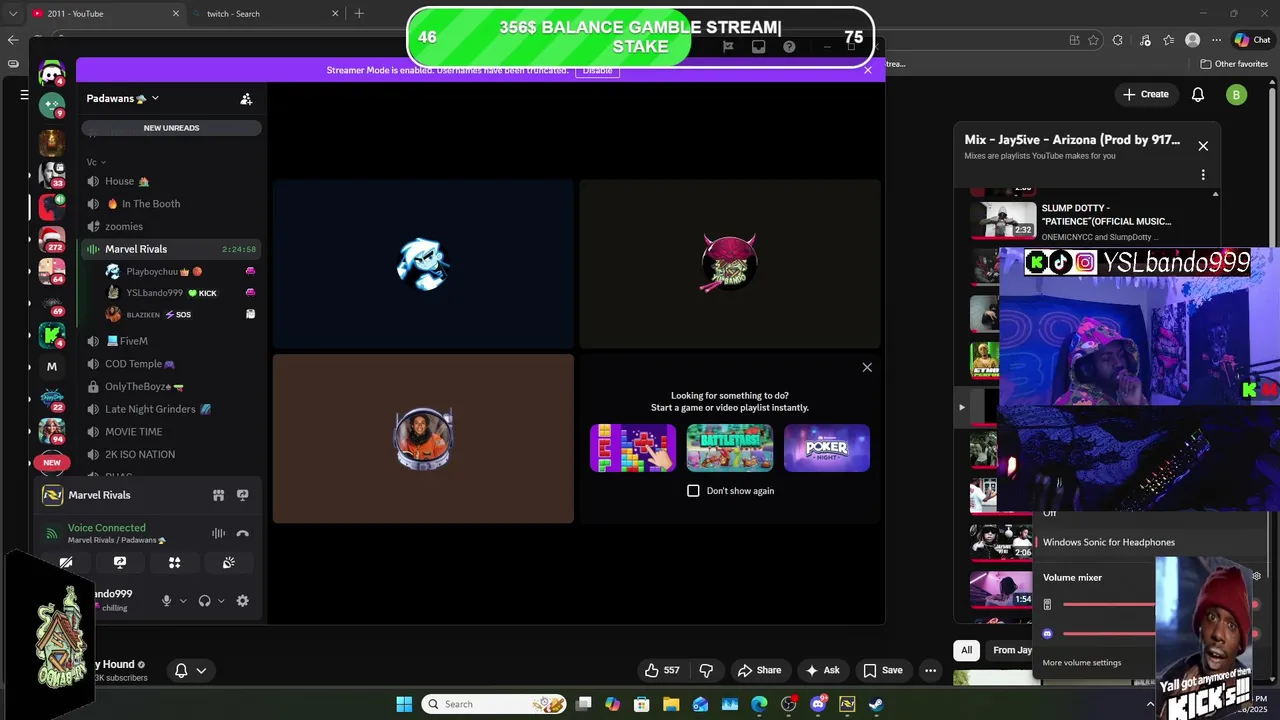The height and width of the screenshot is (720, 1280).
Task: Dislike the YouTube video
Action: [x=706, y=670]
